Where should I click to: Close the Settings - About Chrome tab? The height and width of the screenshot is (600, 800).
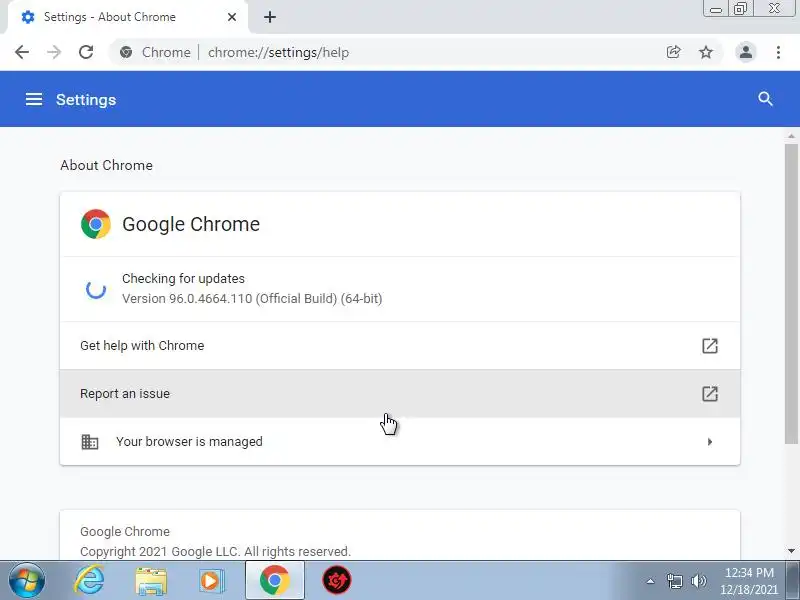pos(232,17)
